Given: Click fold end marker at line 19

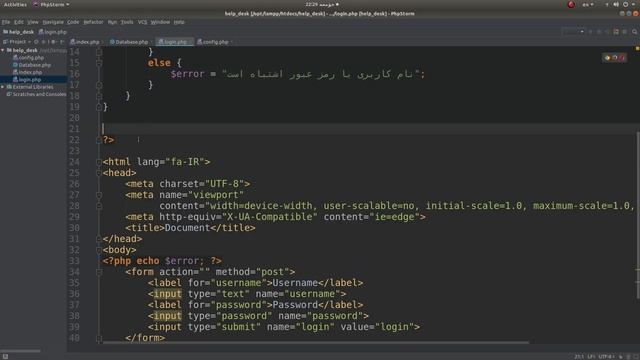Looking at the screenshot, I should pyautogui.click(x=99, y=107).
